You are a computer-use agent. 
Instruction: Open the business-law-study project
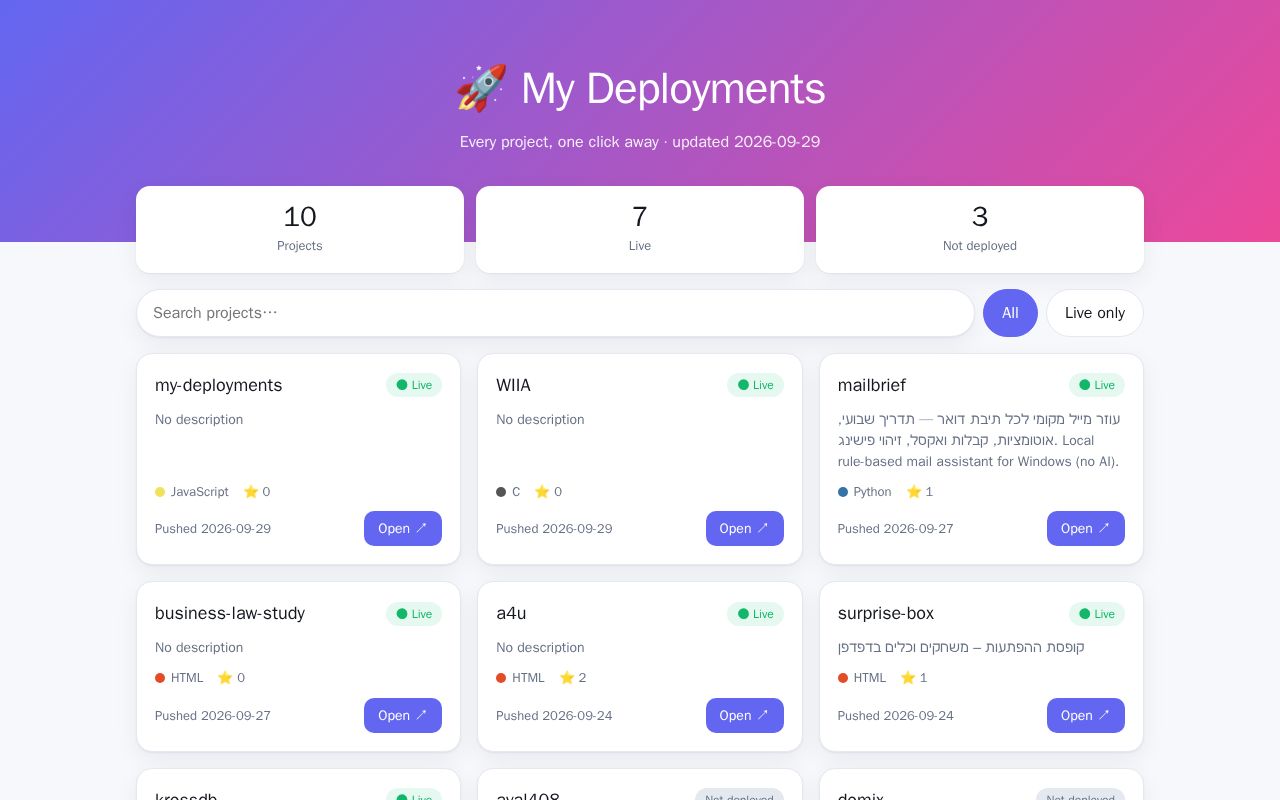click(403, 716)
